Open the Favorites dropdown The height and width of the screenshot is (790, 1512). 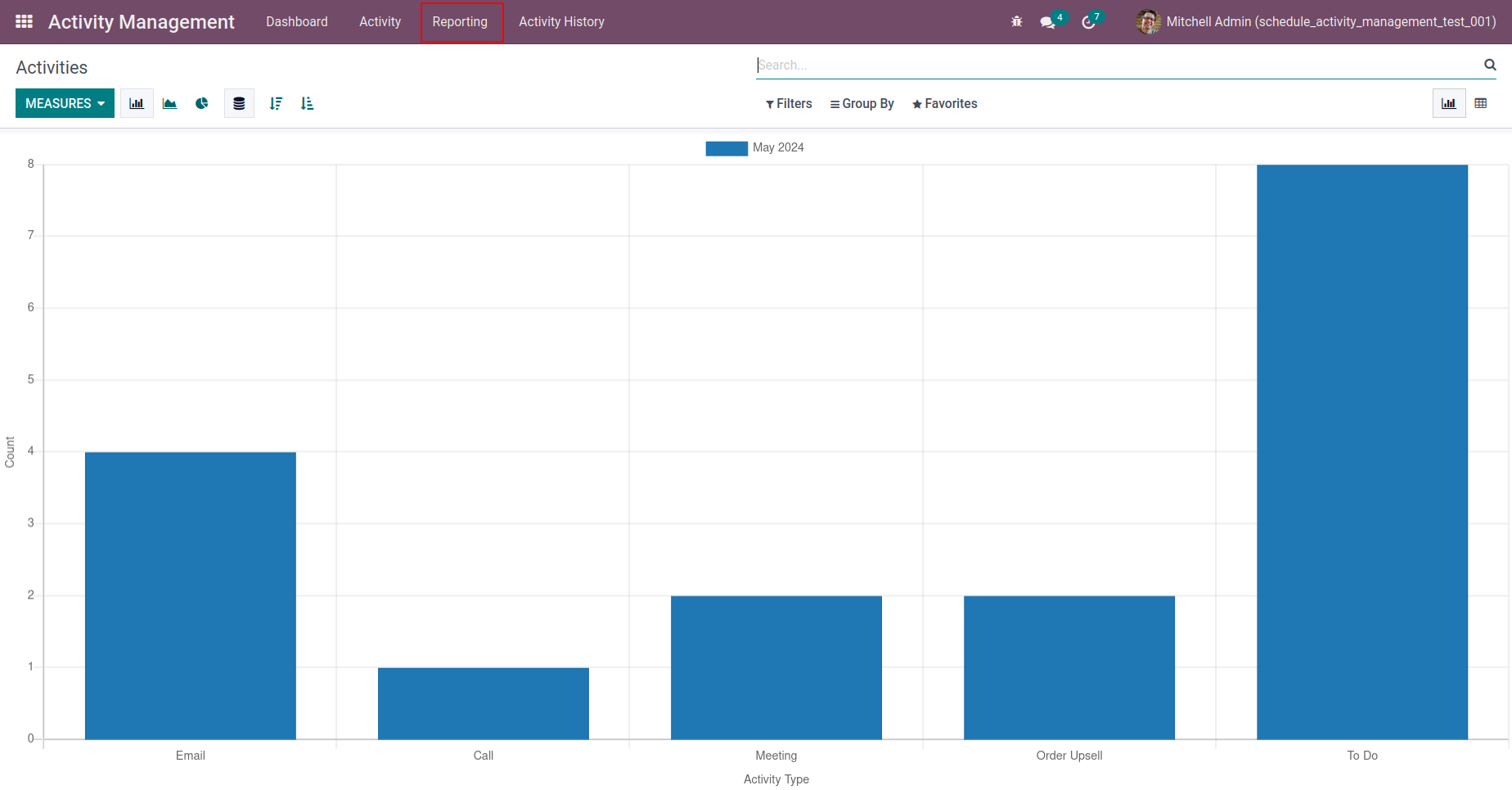coord(944,103)
